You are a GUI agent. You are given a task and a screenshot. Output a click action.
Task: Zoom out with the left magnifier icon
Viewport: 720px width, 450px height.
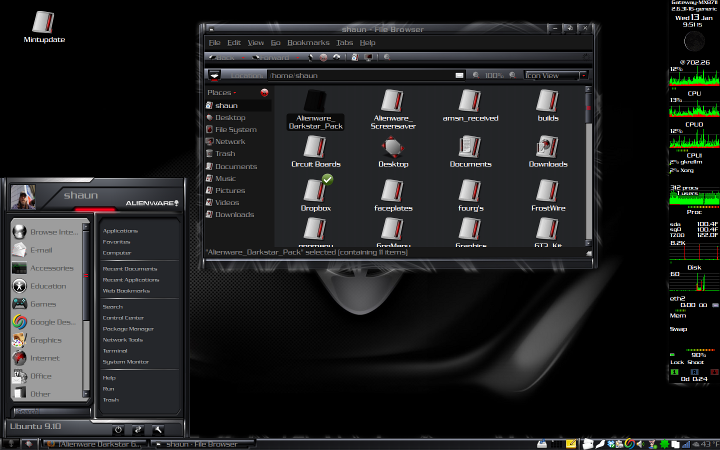tap(476, 75)
